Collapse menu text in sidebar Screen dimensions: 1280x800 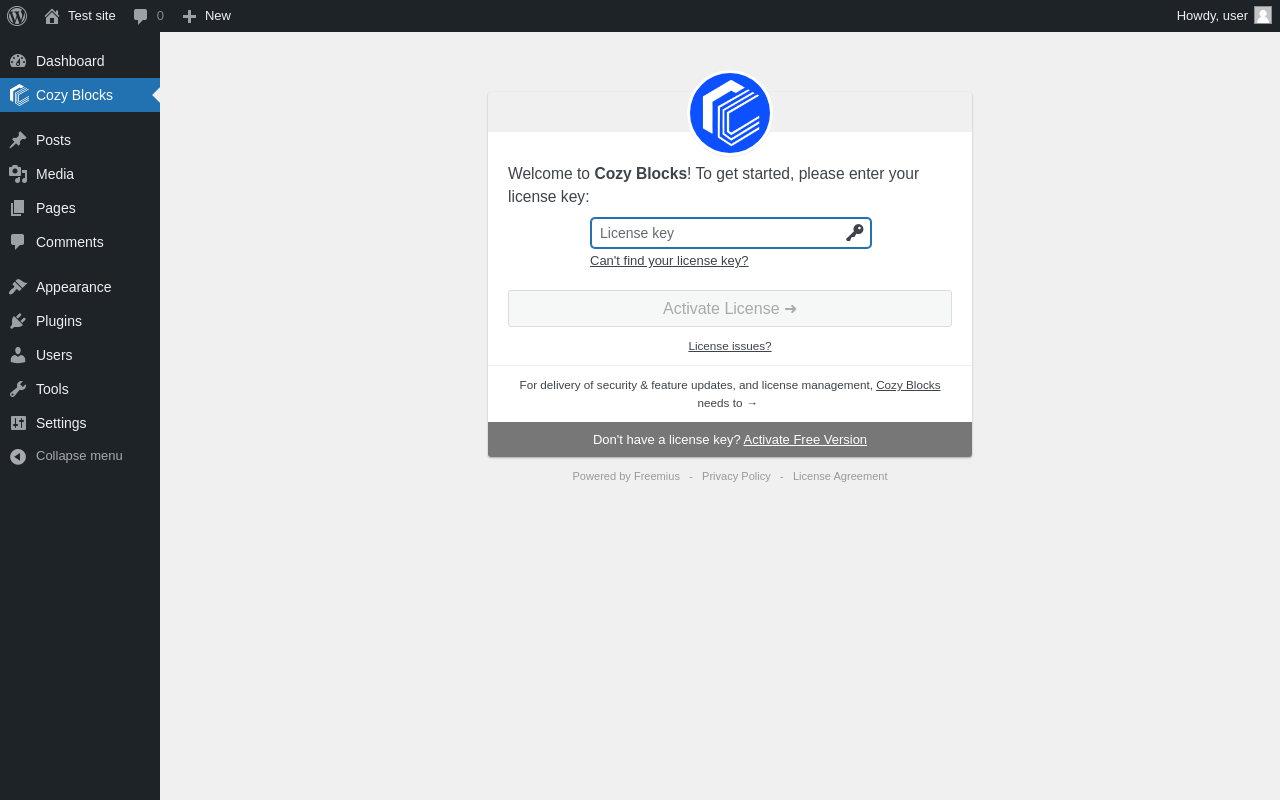click(x=79, y=456)
